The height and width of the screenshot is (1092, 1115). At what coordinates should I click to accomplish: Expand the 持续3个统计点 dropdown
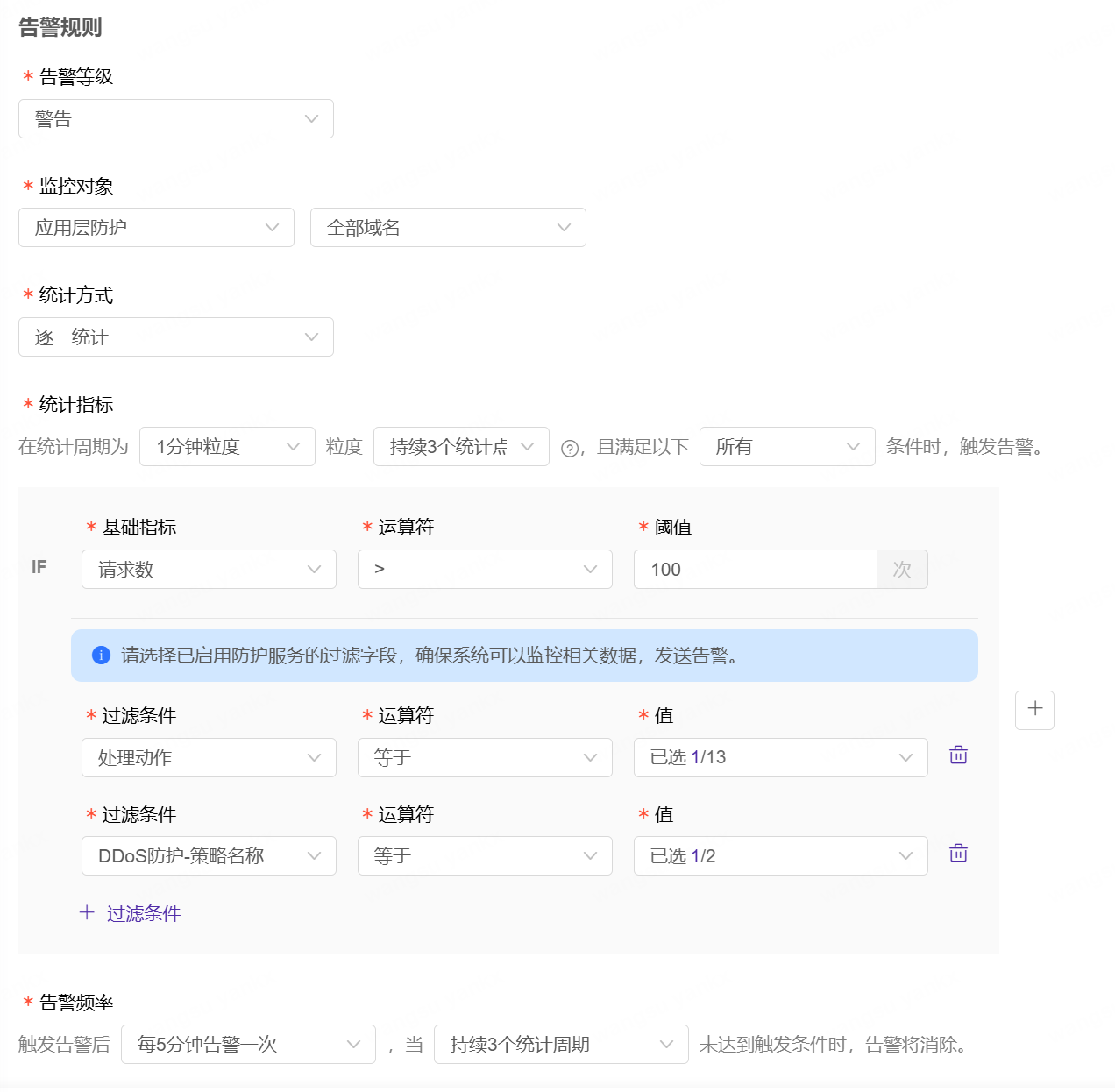[x=461, y=446]
